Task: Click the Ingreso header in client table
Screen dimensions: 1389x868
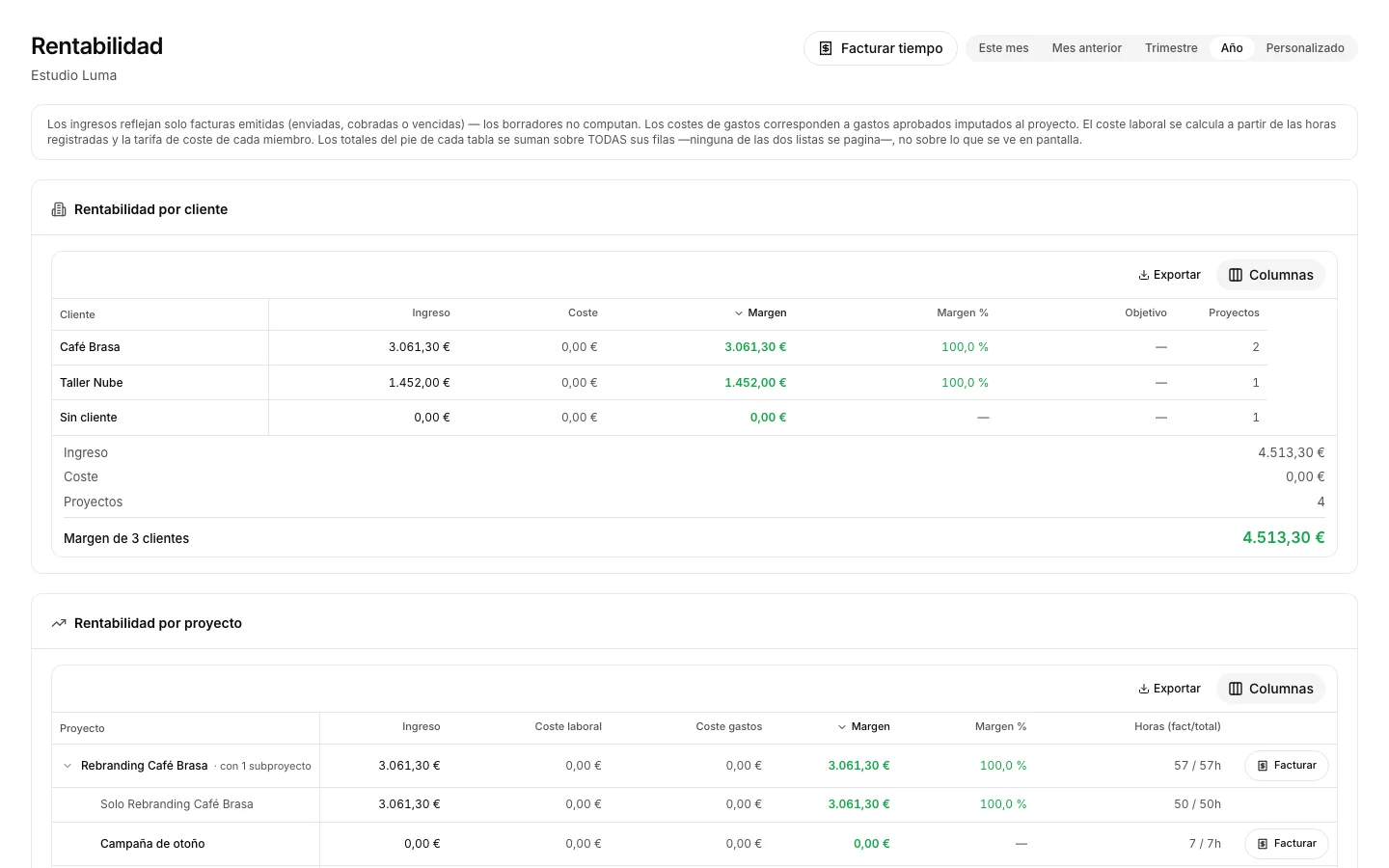Action: (431, 313)
